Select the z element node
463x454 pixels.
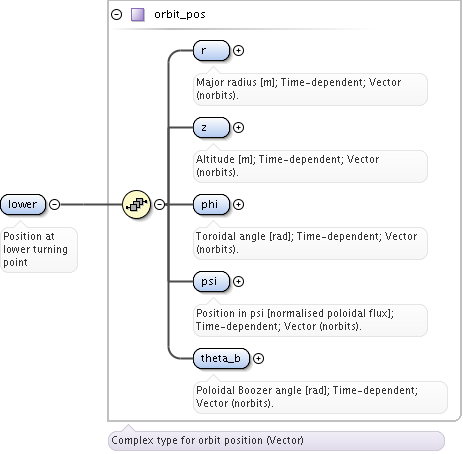[x=211, y=127]
